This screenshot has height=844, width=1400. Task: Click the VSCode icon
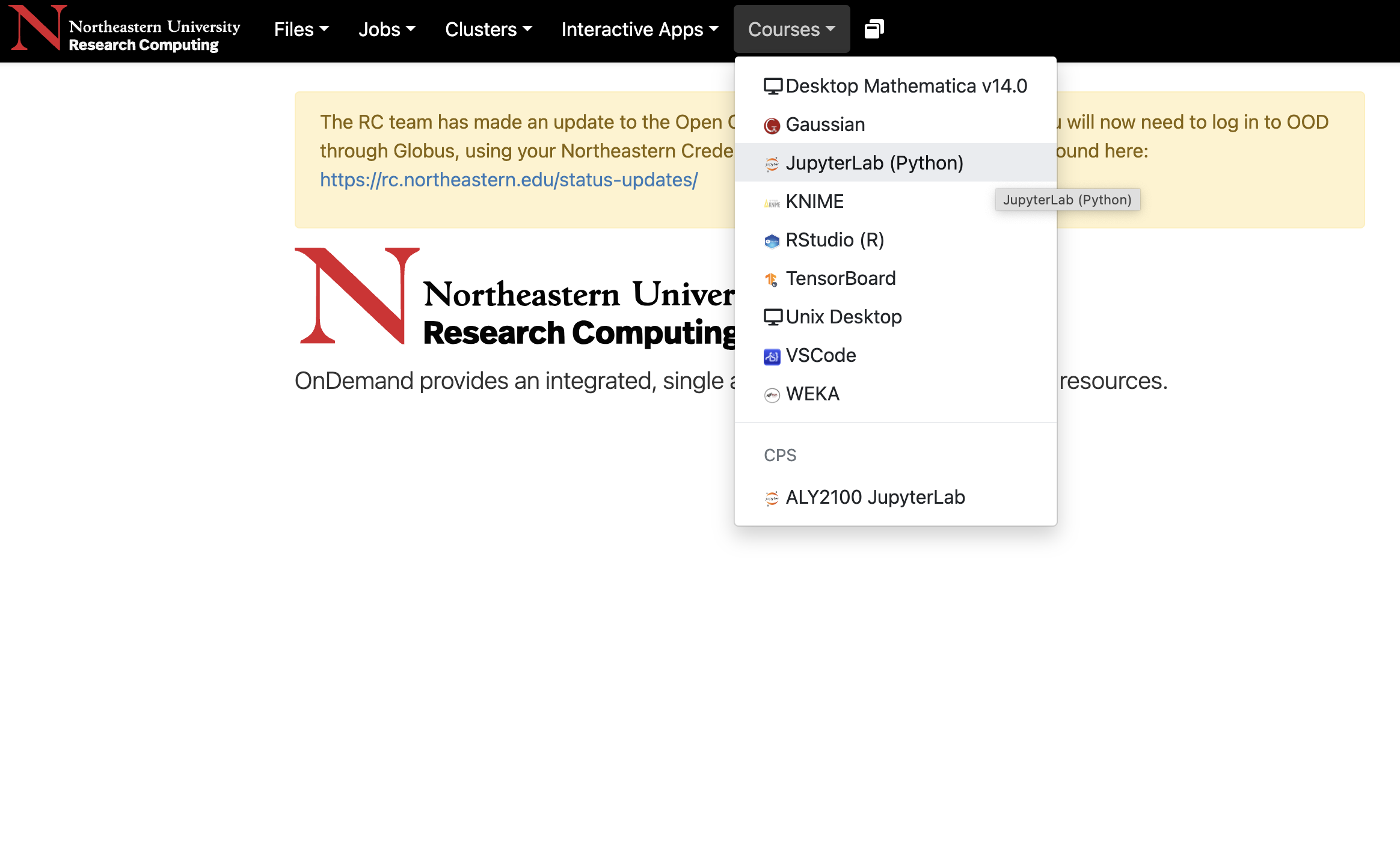[x=772, y=356]
